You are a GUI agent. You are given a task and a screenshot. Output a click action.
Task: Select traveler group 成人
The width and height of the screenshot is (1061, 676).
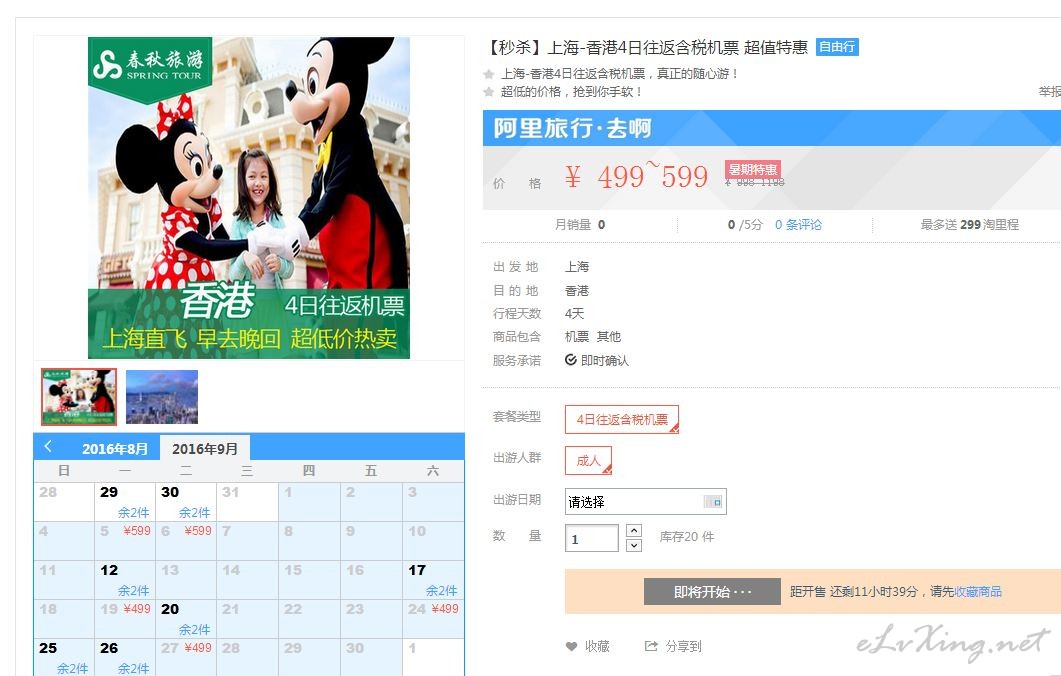[588, 461]
